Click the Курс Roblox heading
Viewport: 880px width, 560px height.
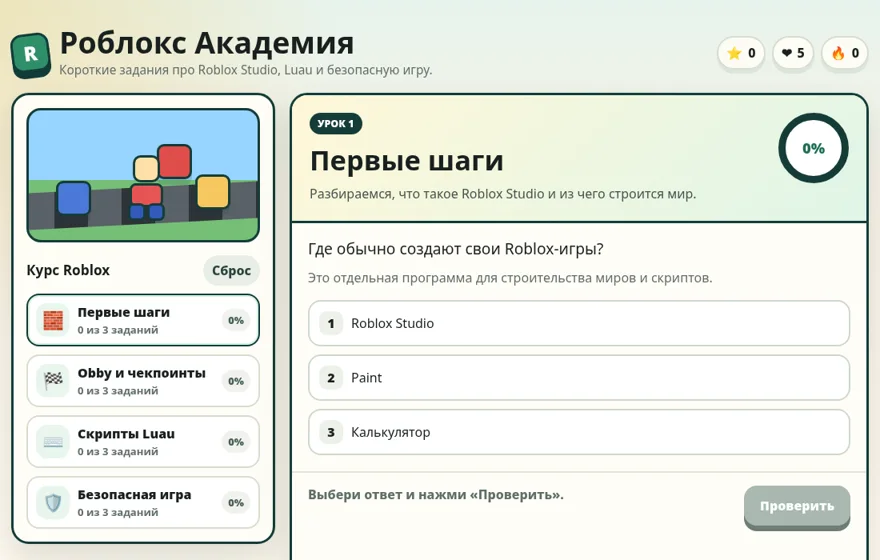click(x=68, y=270)
